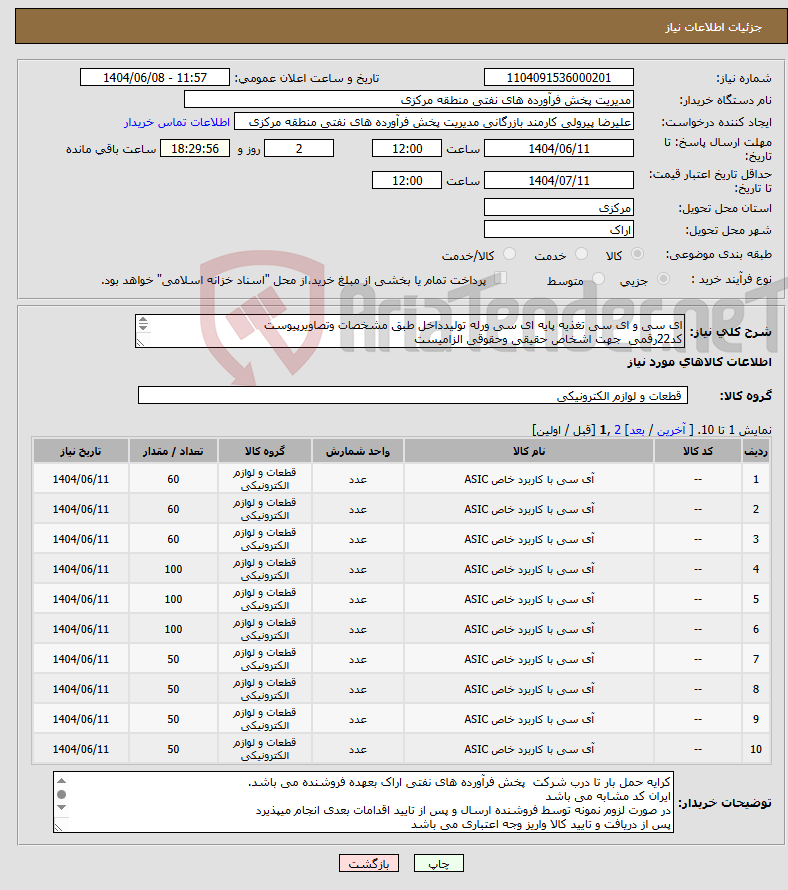The height and width of the screenshot is (890, 788).
Task: Click the item name in row 3
Action: (529, 539)
